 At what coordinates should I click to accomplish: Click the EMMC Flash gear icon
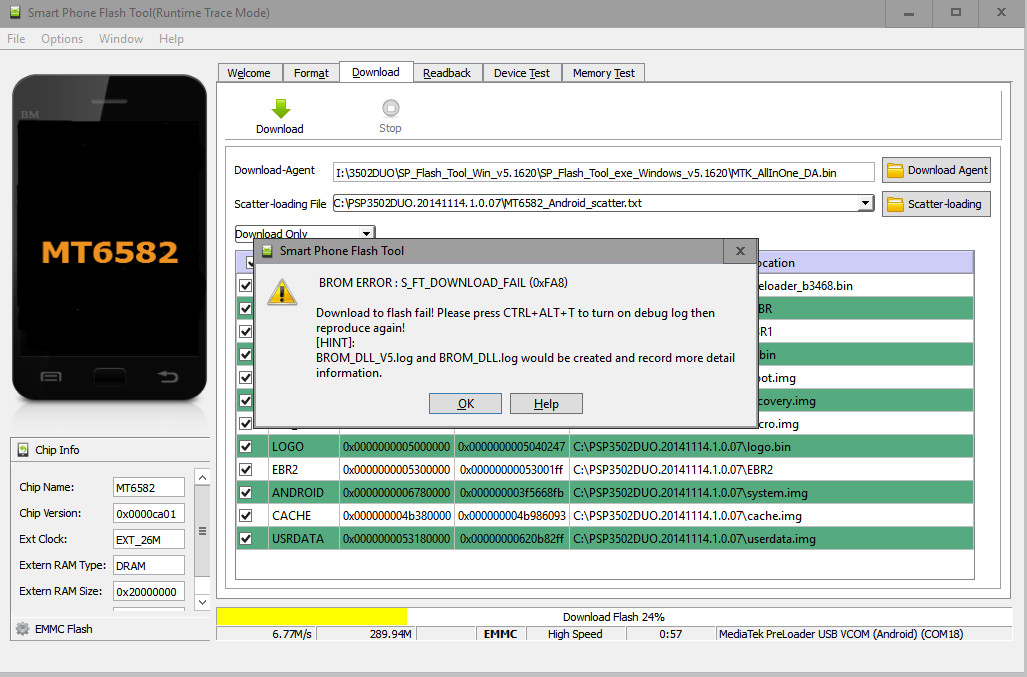(22, 629)
